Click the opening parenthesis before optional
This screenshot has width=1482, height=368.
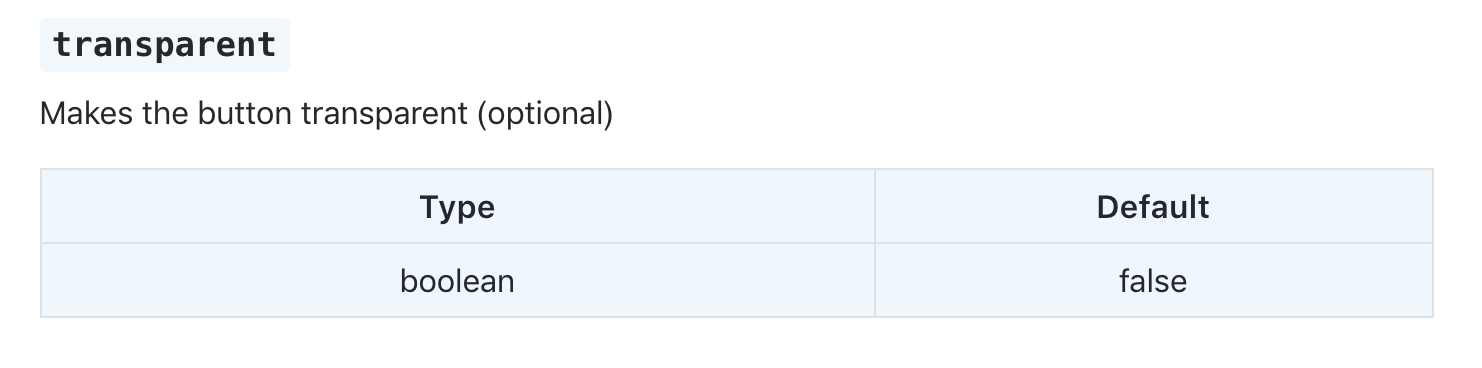481,115
